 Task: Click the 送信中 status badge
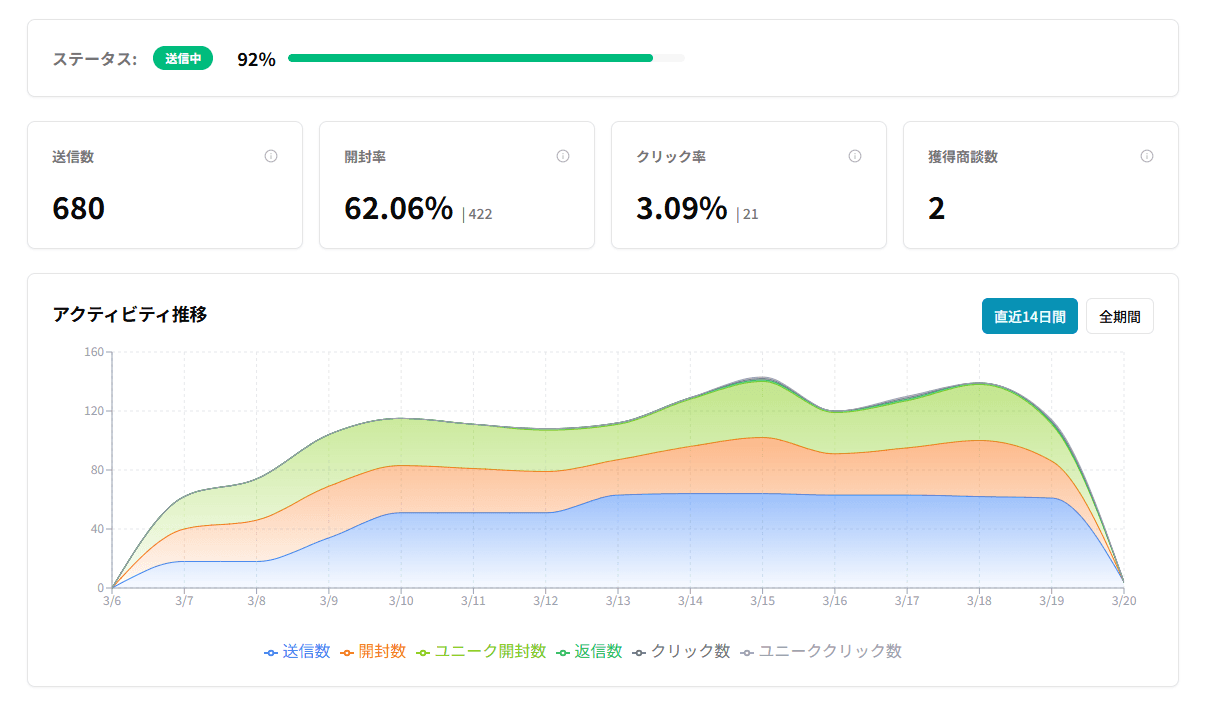coord(183,59)
